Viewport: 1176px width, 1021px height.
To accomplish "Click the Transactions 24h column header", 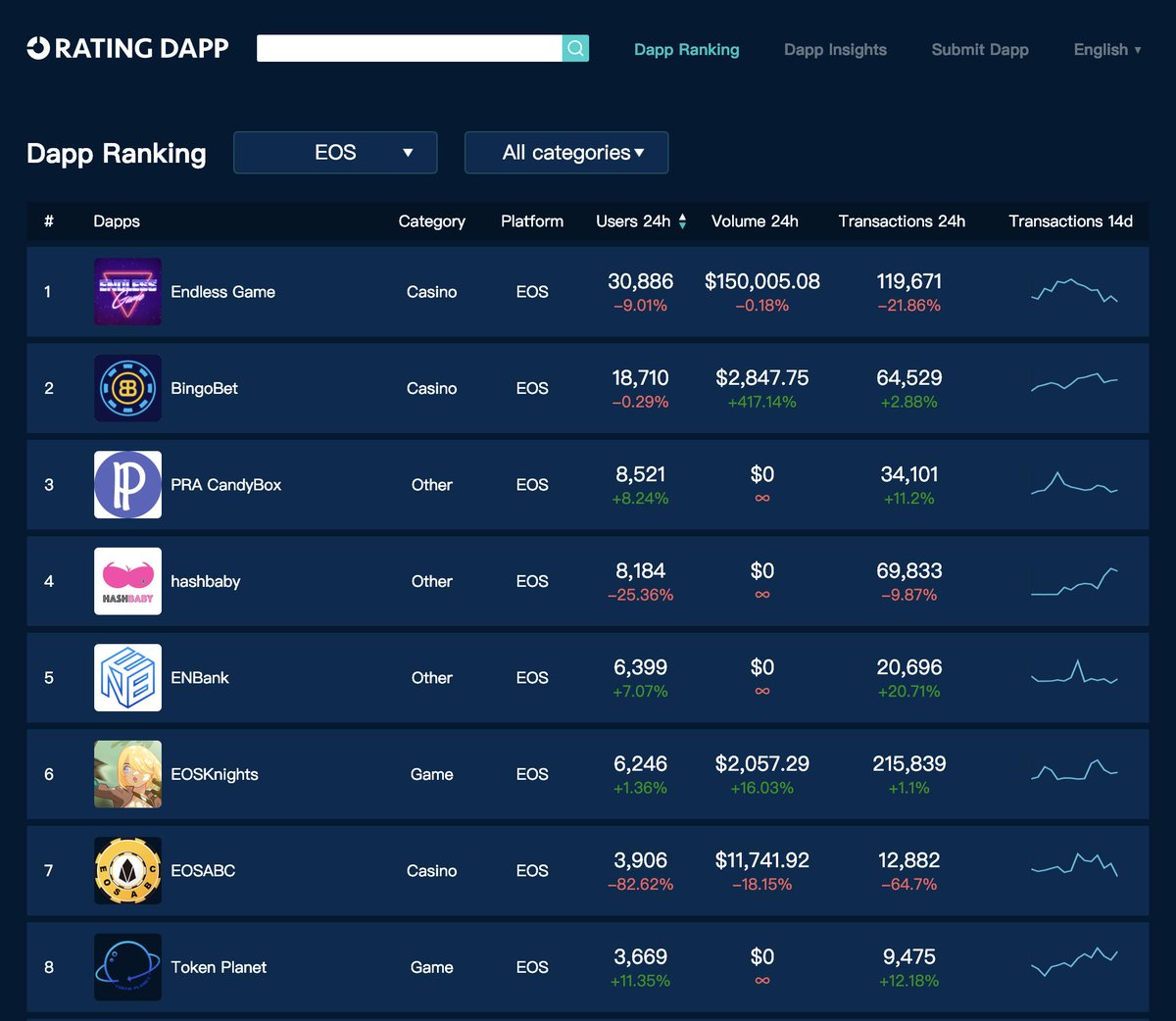I will point(902,221).
